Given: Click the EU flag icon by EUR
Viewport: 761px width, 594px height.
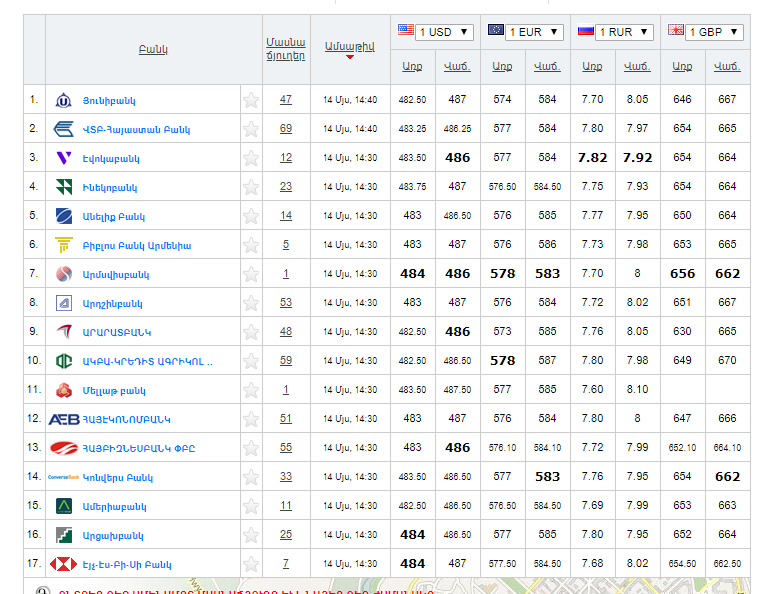Looking at the screenshot, I should [496, 30].
